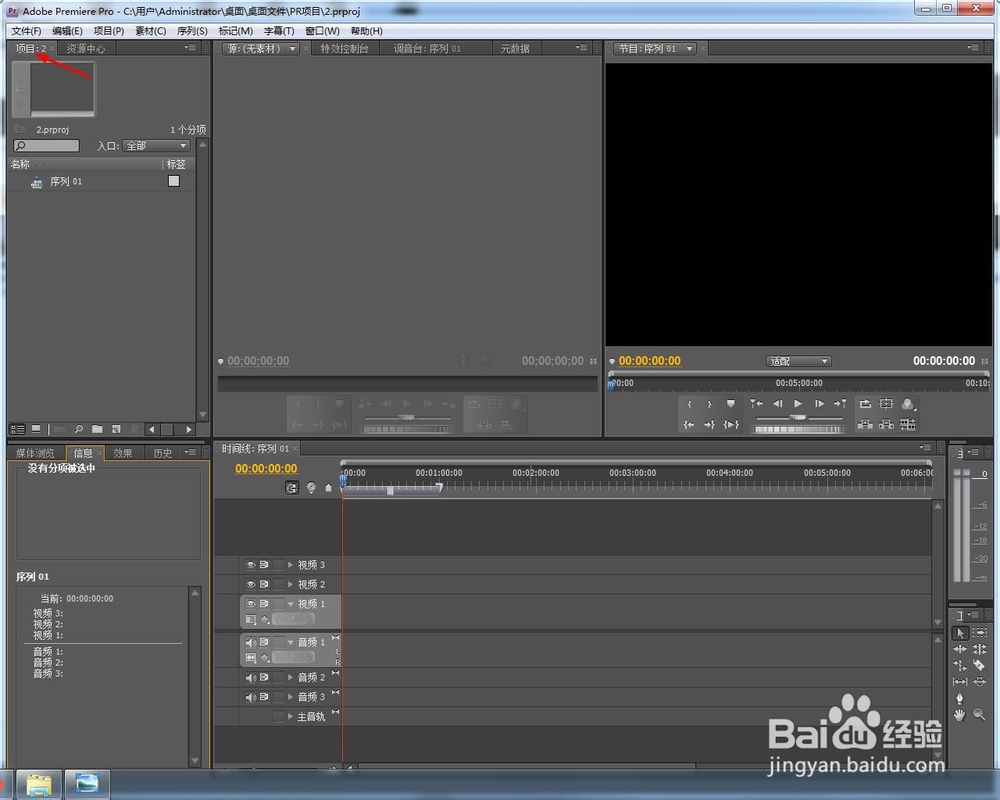Open the 文件(F) menu
The width and height of the screenshot is (1000, 800).
tap(26, 31)
